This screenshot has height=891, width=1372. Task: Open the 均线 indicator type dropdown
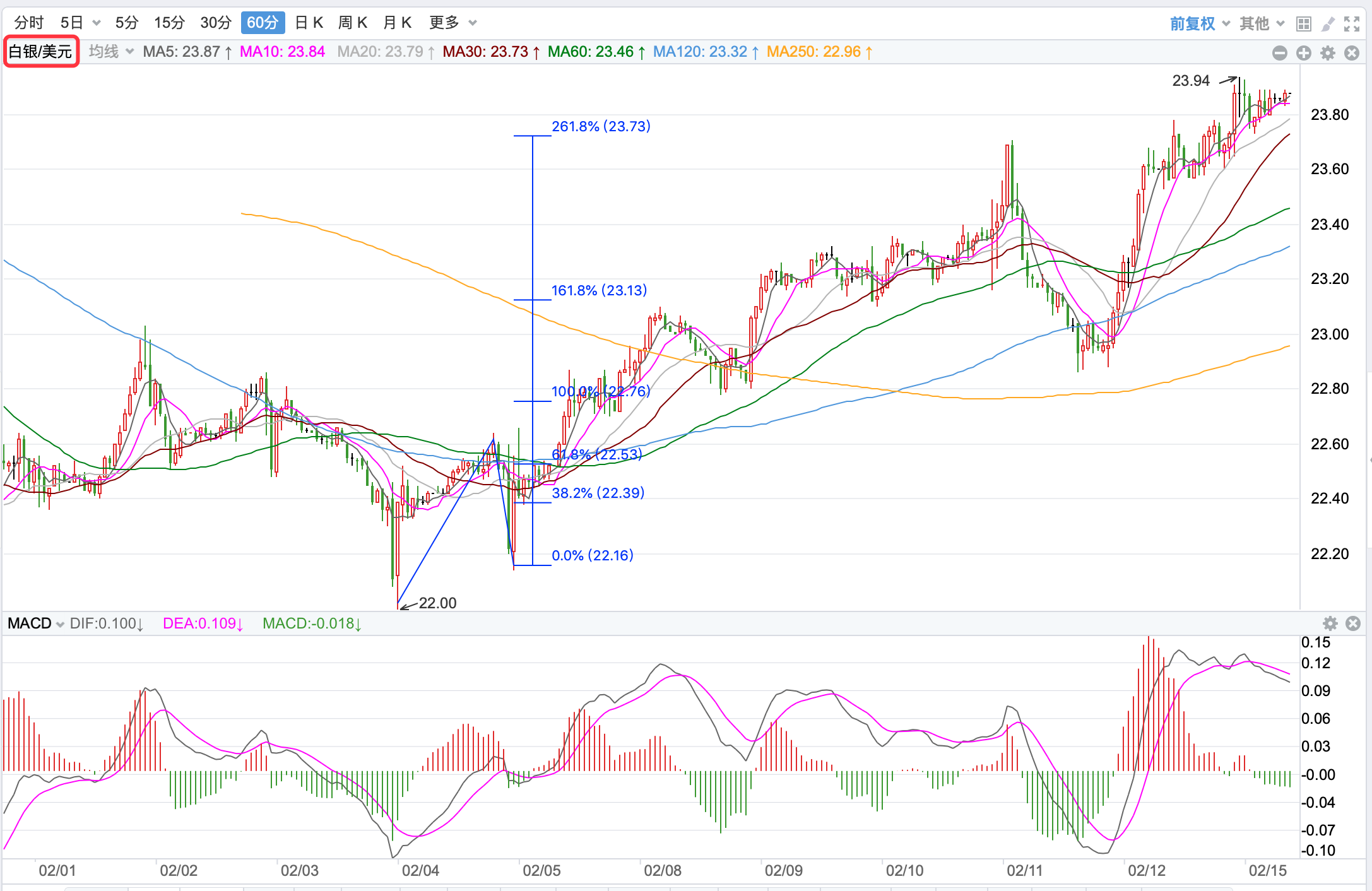111,51
